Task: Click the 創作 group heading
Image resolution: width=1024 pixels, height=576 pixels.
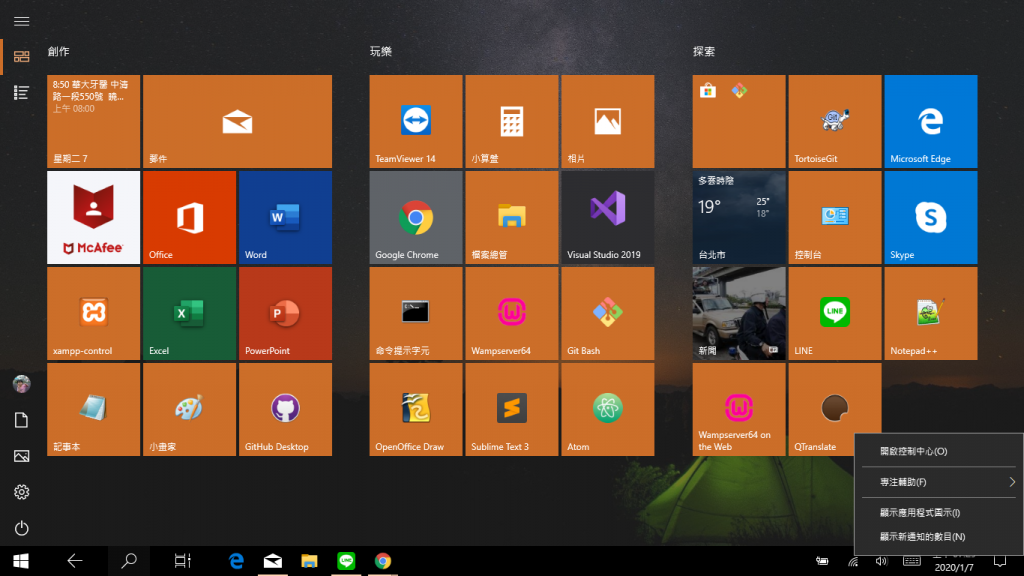Action: pos(59,52)
